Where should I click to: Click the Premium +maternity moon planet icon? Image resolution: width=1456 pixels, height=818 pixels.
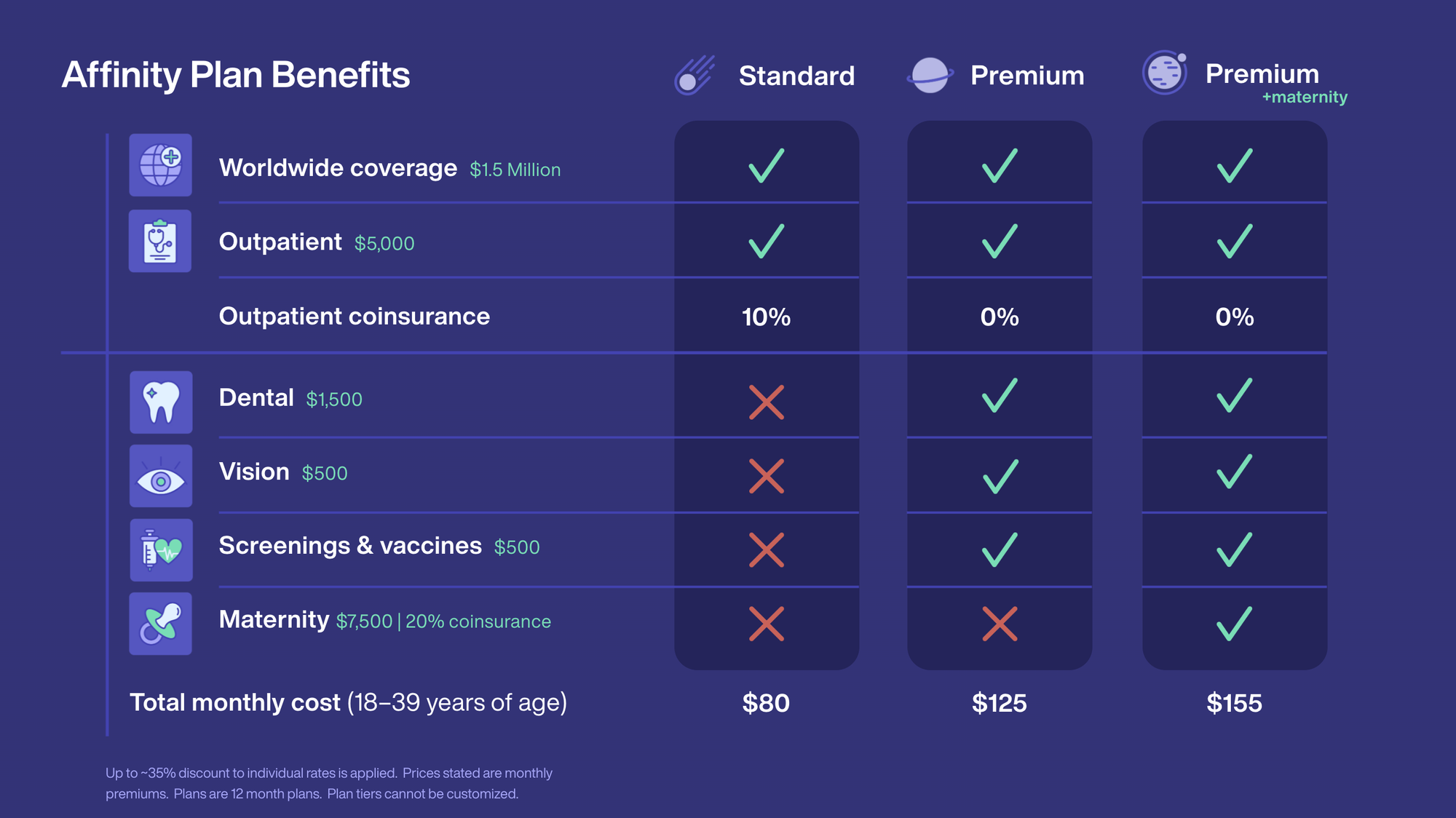1165,73
